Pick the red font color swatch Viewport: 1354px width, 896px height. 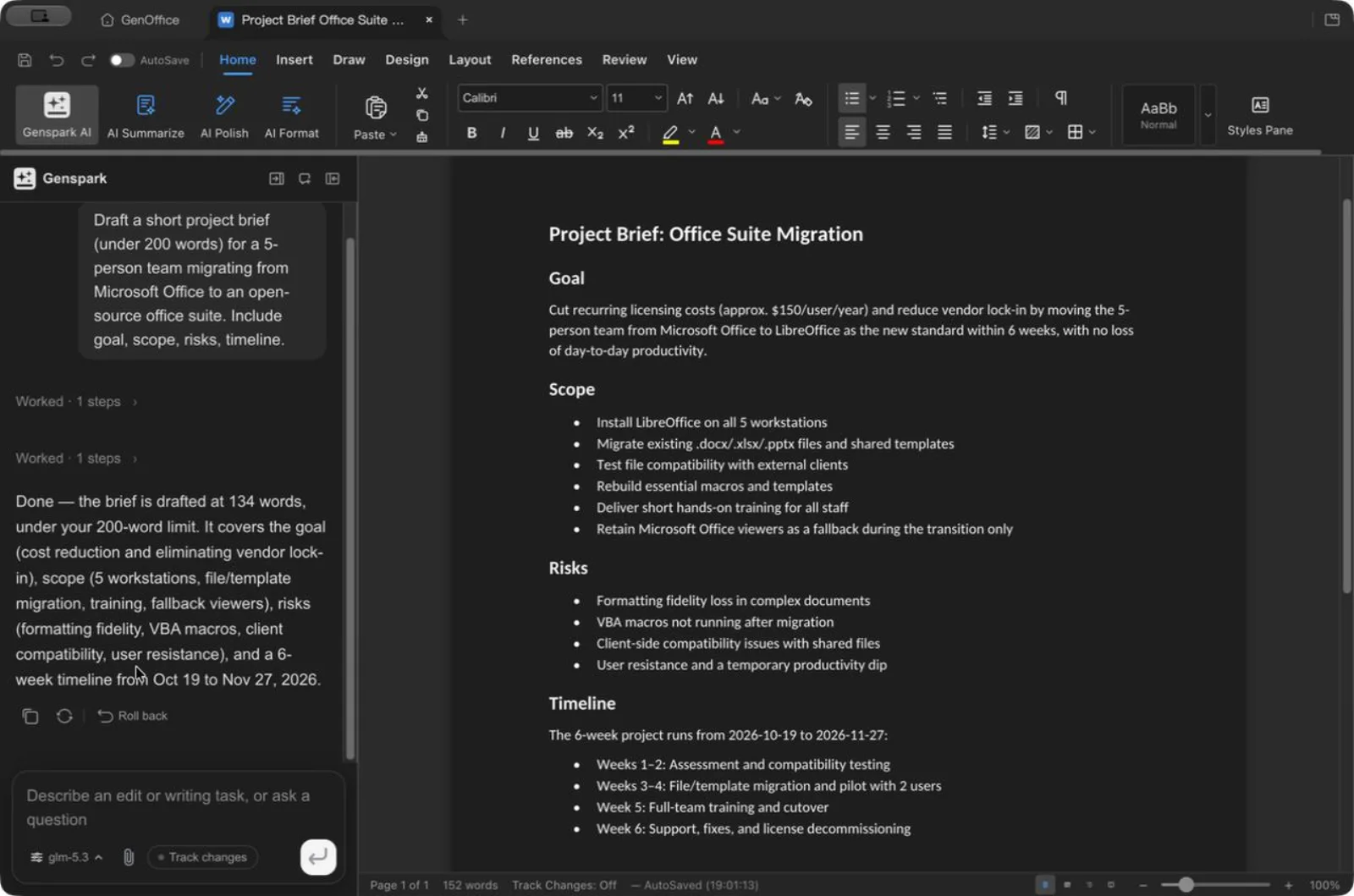pyautogui.click(x=715, y=133)
